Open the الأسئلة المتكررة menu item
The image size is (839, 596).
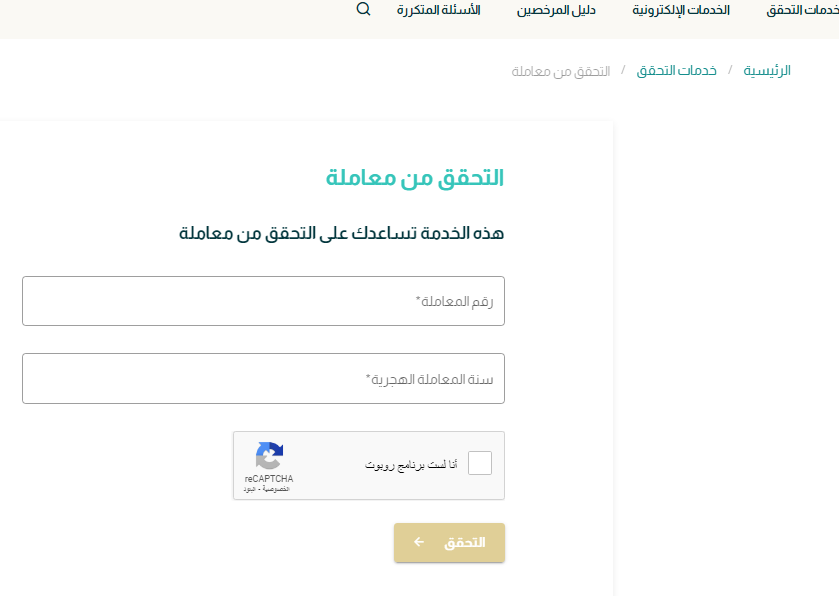click(x=438, y=10)
